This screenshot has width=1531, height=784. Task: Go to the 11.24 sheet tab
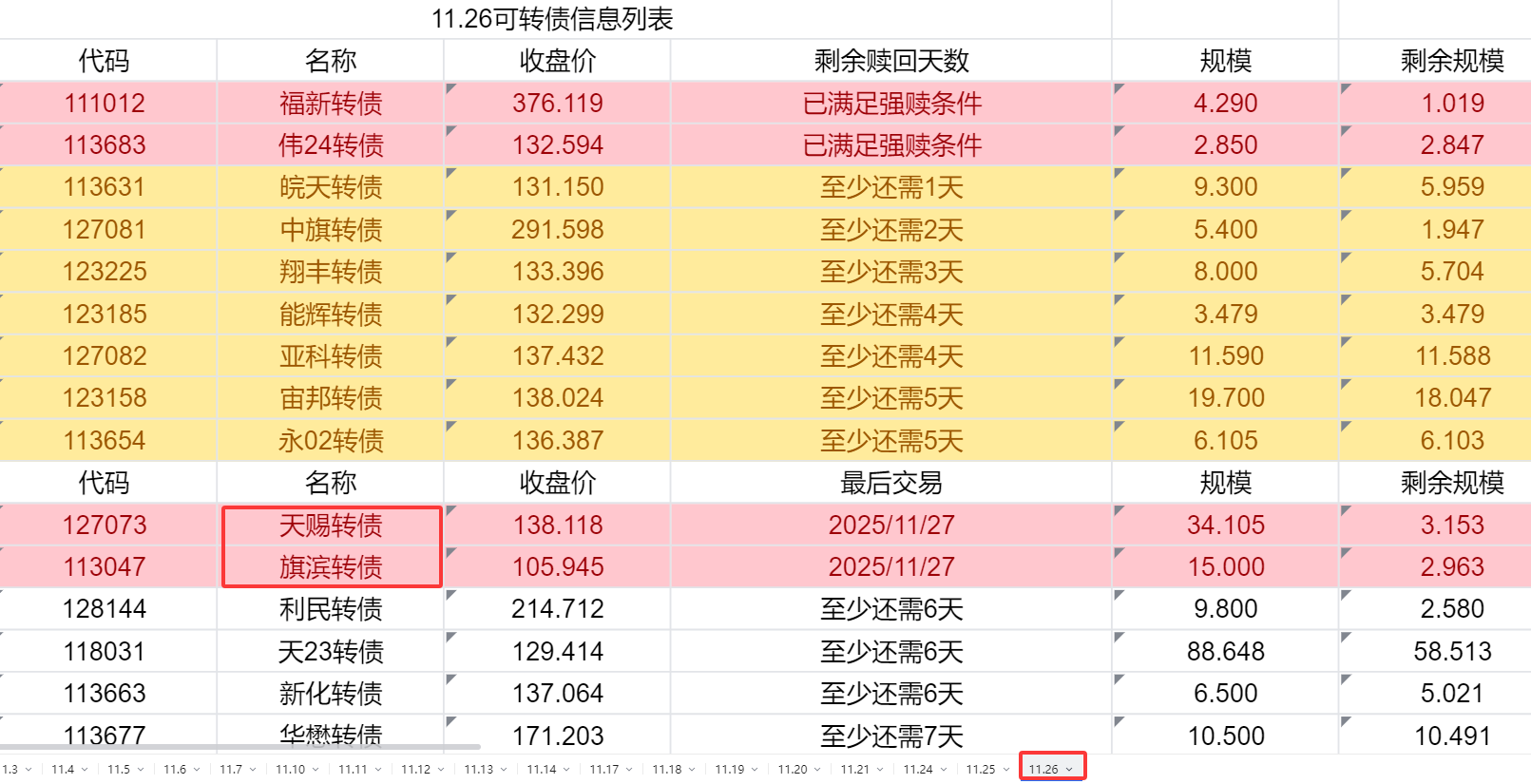pos(918,769)
